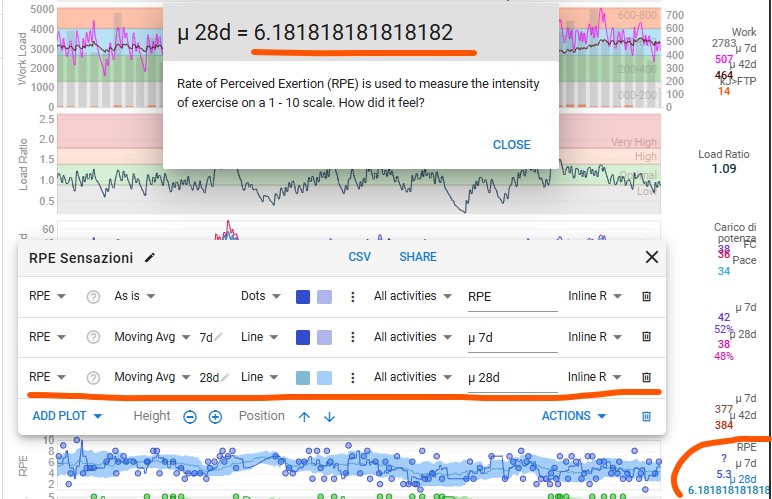This screenshot has width=772, height=499.
Task: Open help for 28d RPE row
Action: (93, 377)
